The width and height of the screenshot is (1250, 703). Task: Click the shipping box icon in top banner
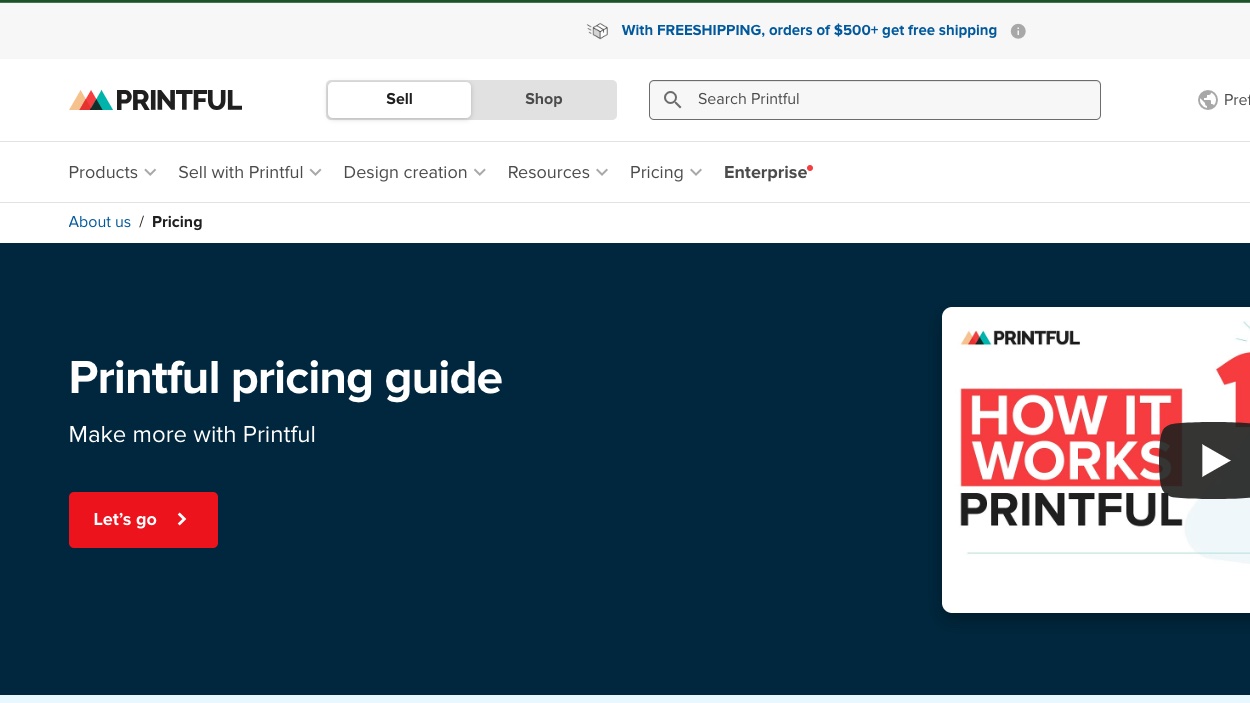598,31
